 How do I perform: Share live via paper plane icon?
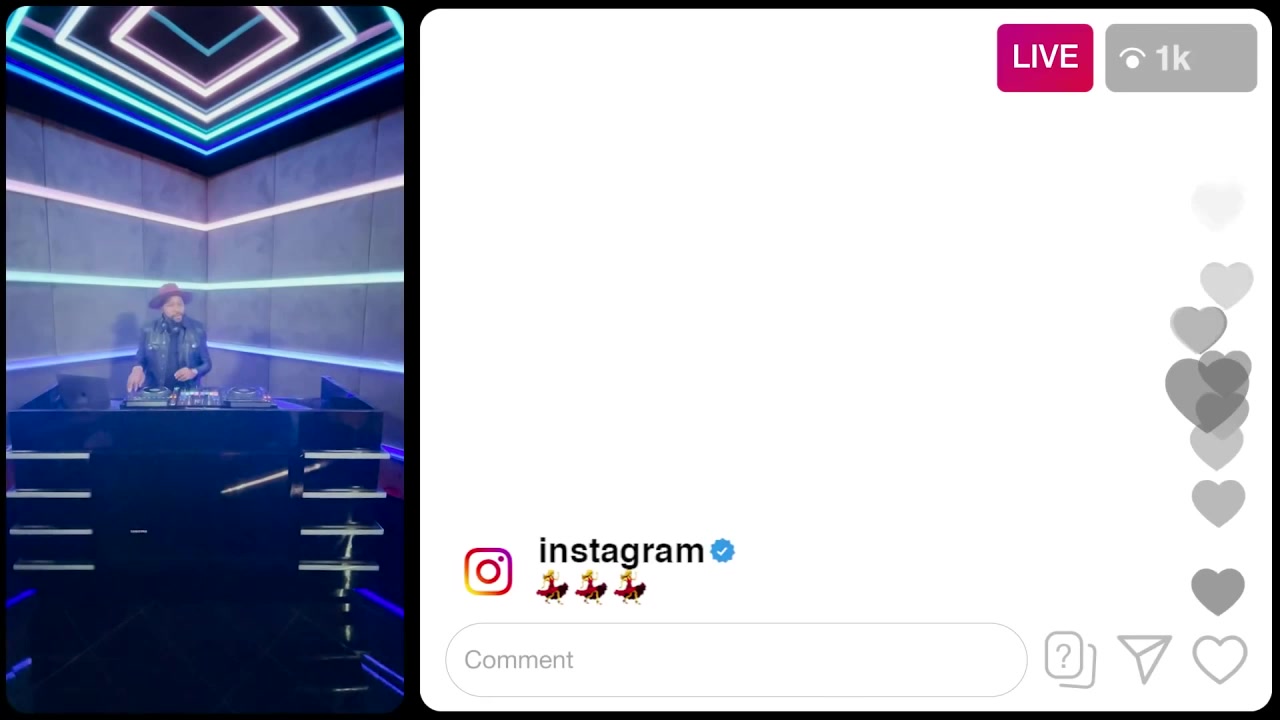(1144, 659)
